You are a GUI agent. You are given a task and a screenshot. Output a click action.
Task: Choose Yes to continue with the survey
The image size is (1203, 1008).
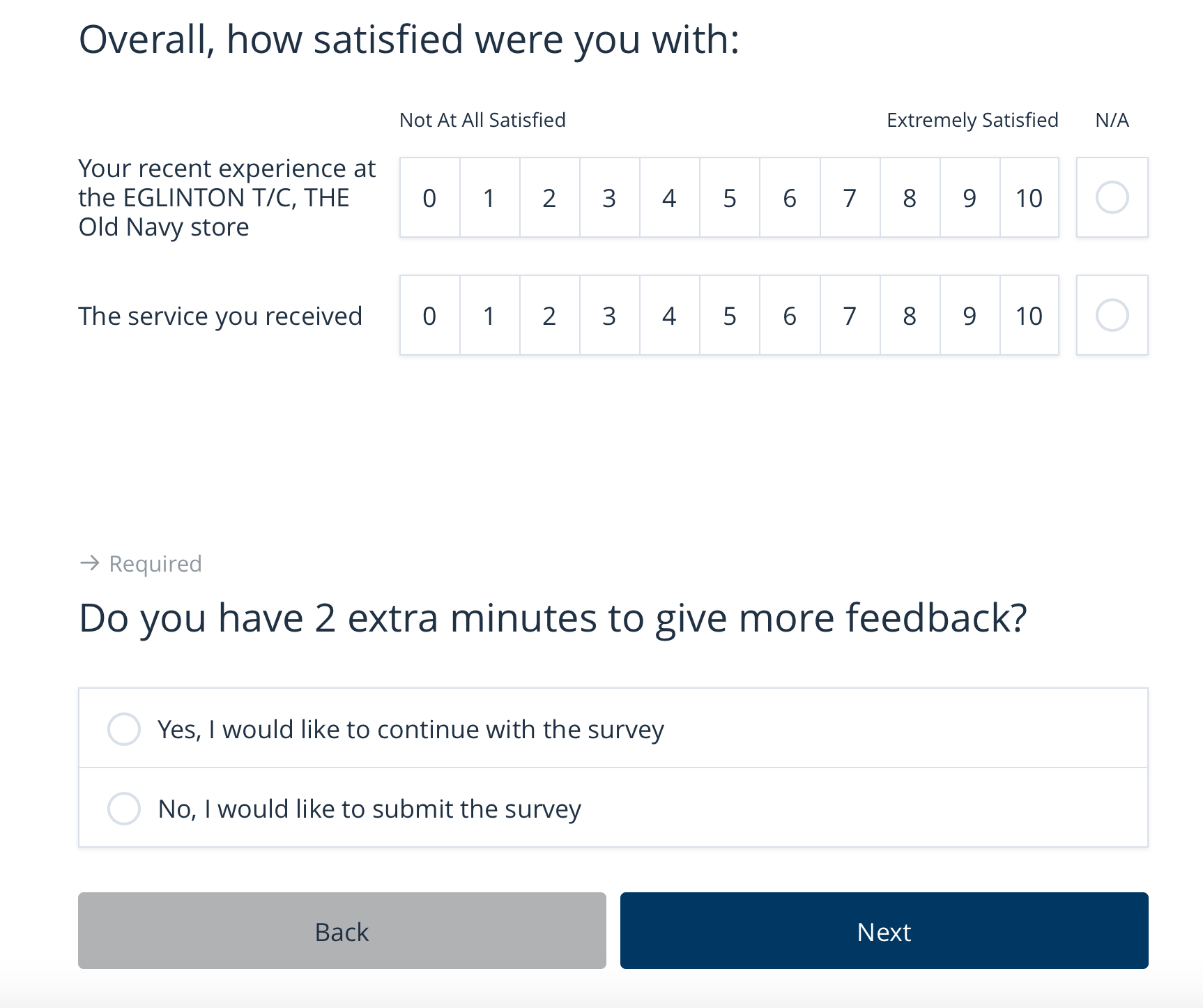coord(123,729)
